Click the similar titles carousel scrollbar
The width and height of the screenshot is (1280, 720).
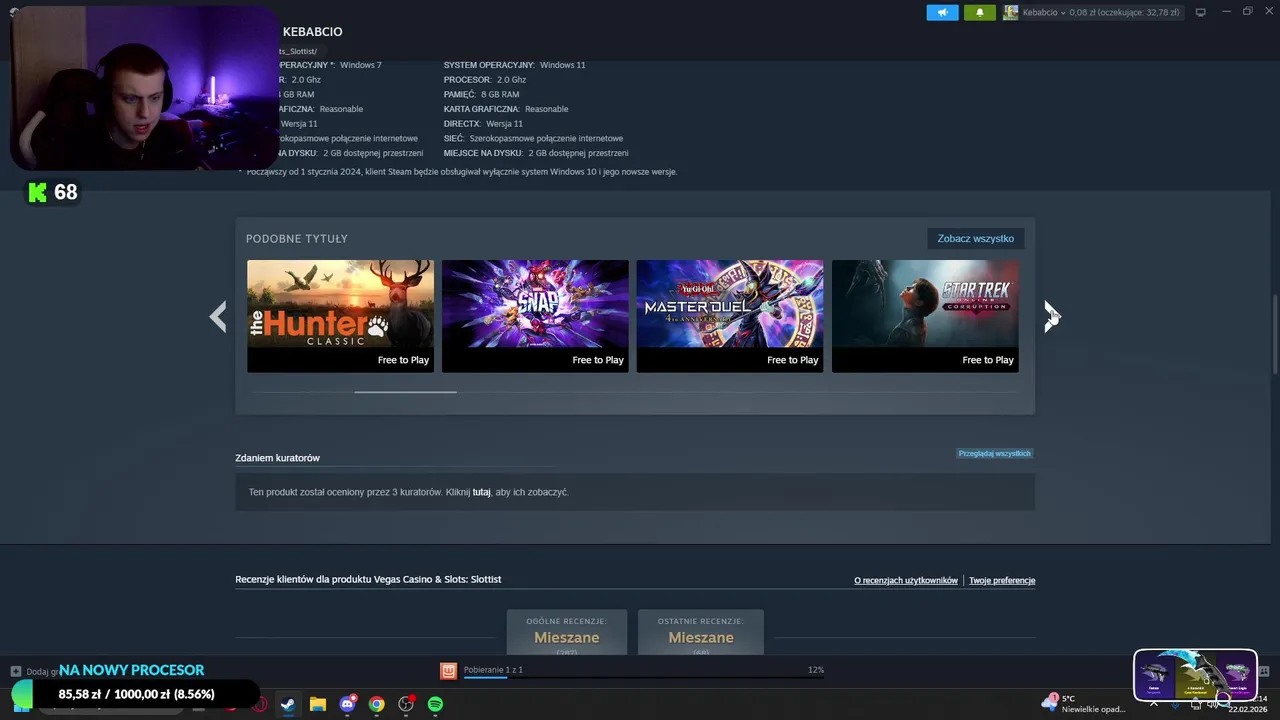(x=405, y=392)
